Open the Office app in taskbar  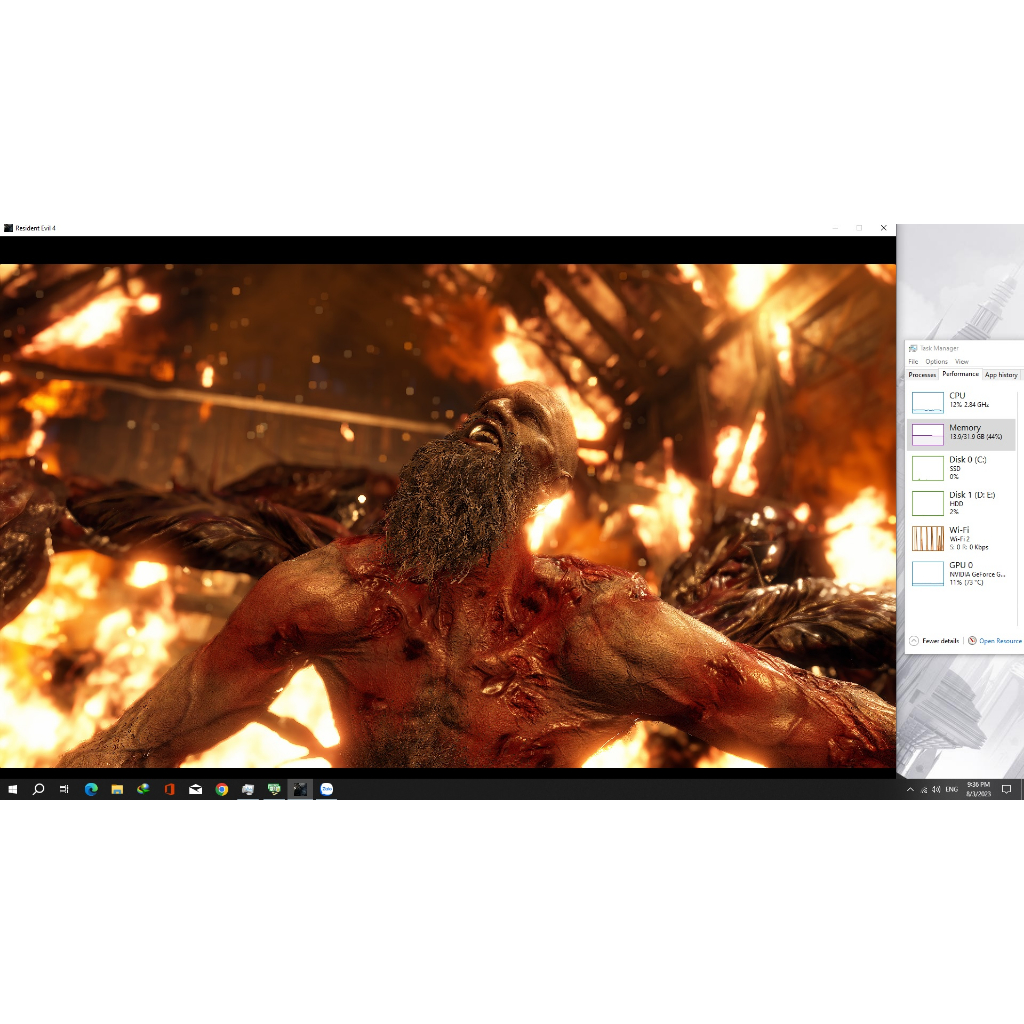[169, 789]
